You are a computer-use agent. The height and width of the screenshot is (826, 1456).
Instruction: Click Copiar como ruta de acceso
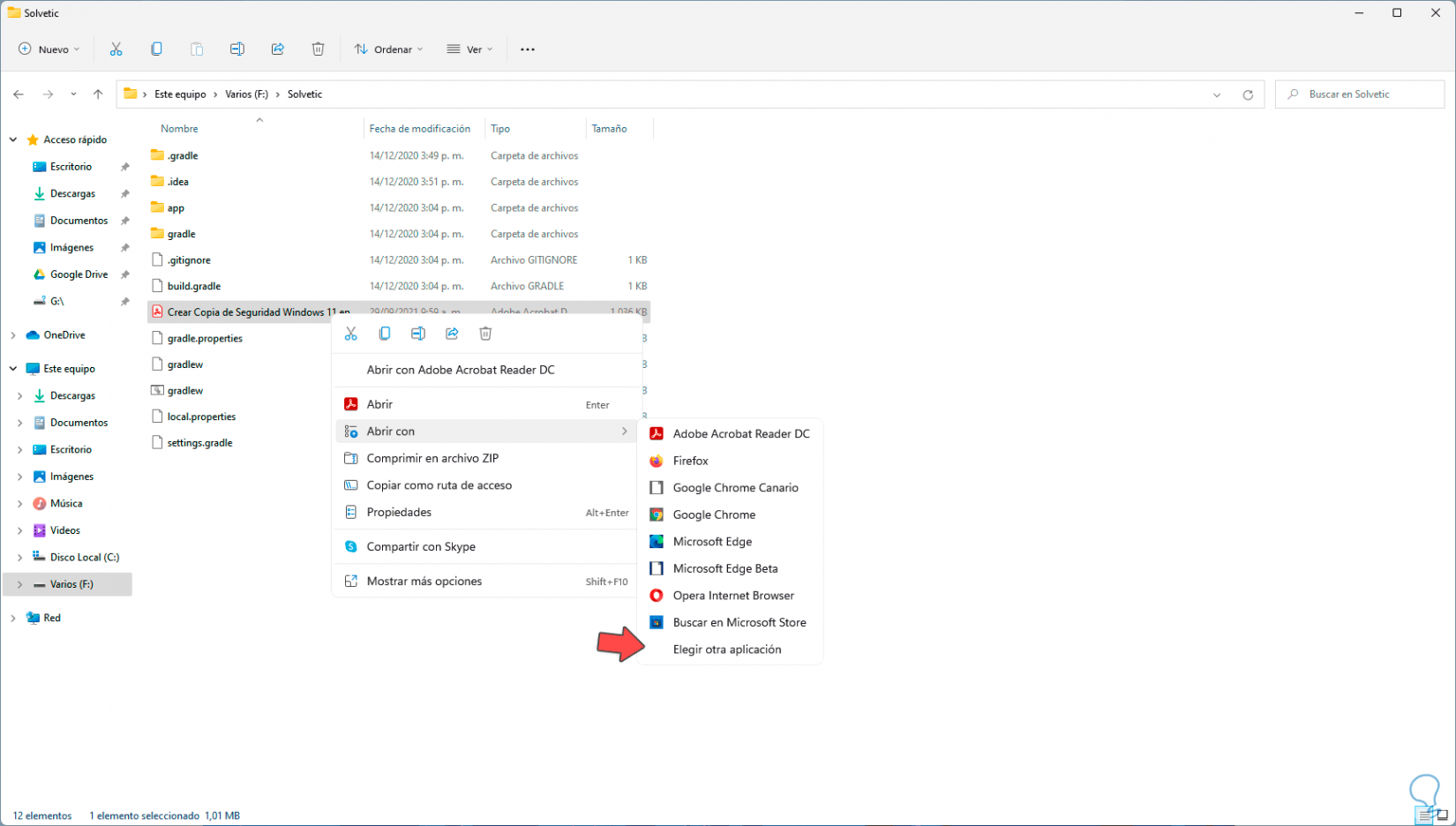coord(486,485)
